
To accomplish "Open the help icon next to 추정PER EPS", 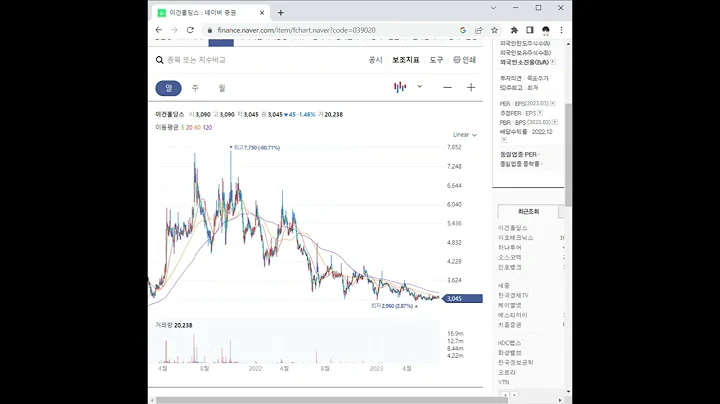I will click(540, 113).
